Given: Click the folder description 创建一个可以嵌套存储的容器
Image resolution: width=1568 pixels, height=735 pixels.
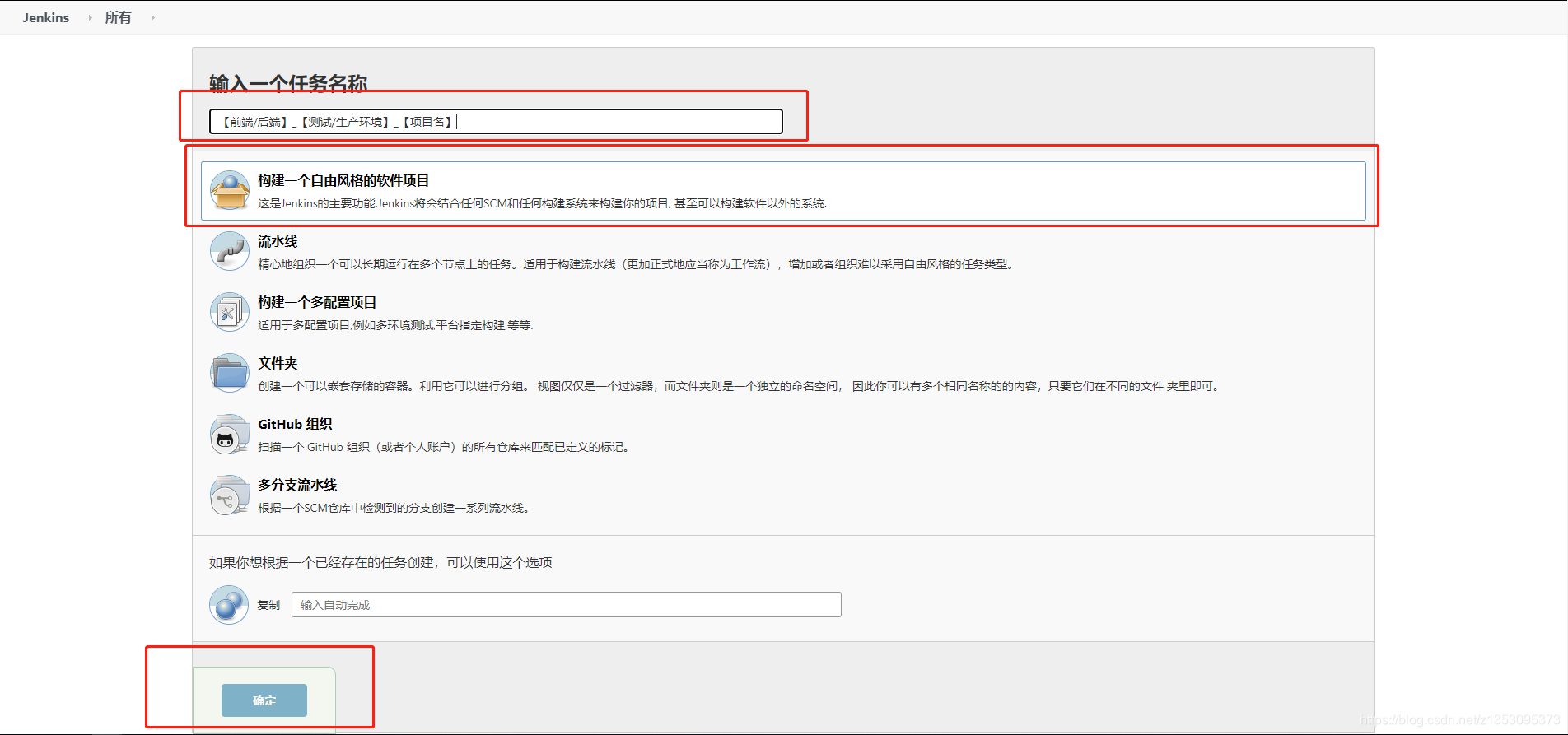Looking at the screenshot, I should [740, 386].
